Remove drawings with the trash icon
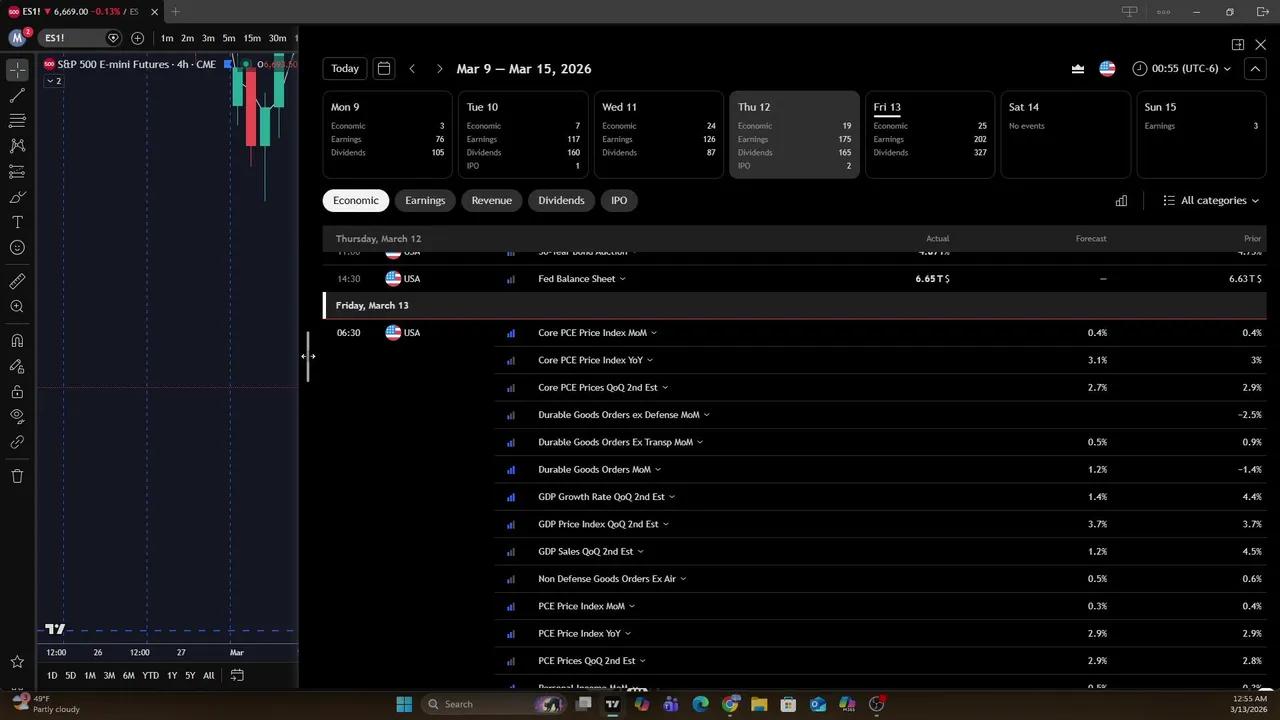Viewport: 1280px width, 720px height. [17, 476]
